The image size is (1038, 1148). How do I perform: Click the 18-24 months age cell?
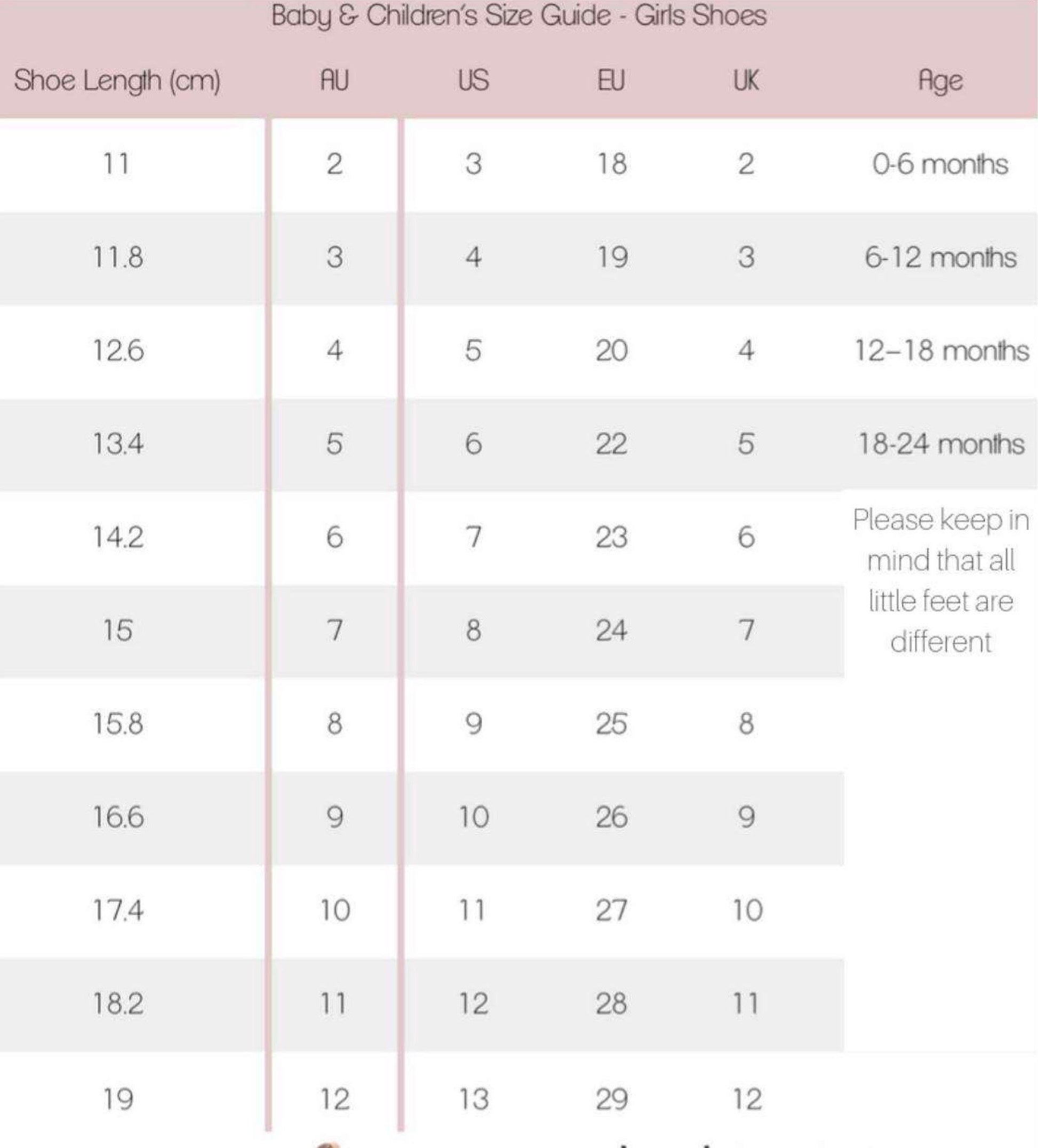[x=941, y=444]
